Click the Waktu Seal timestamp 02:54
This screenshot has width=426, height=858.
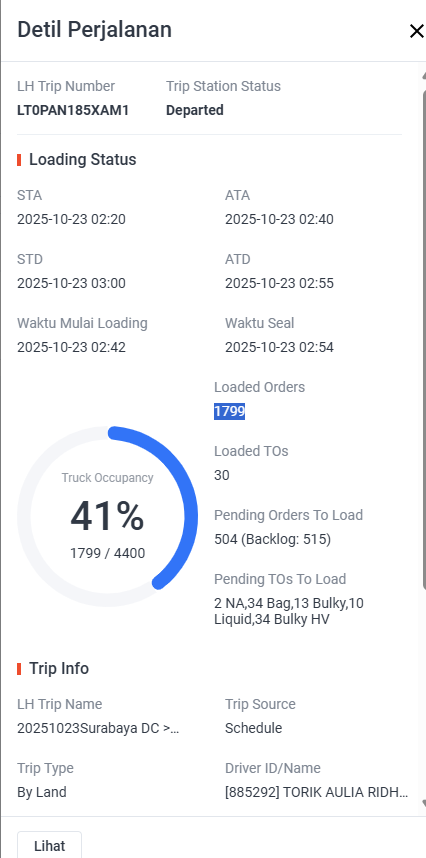279,347
